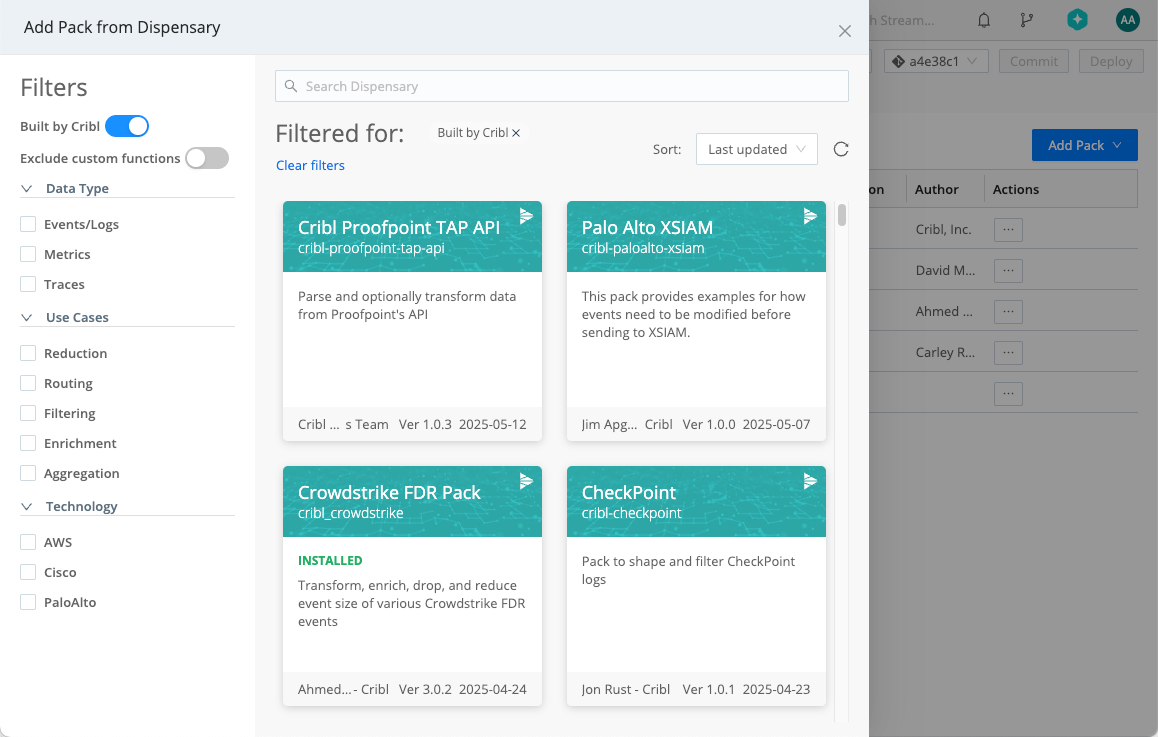The height and width of the screenshot is (737, 1158).
Task: Open the a4e38c1 commit dropdown
Action: [x=936, y=60]
